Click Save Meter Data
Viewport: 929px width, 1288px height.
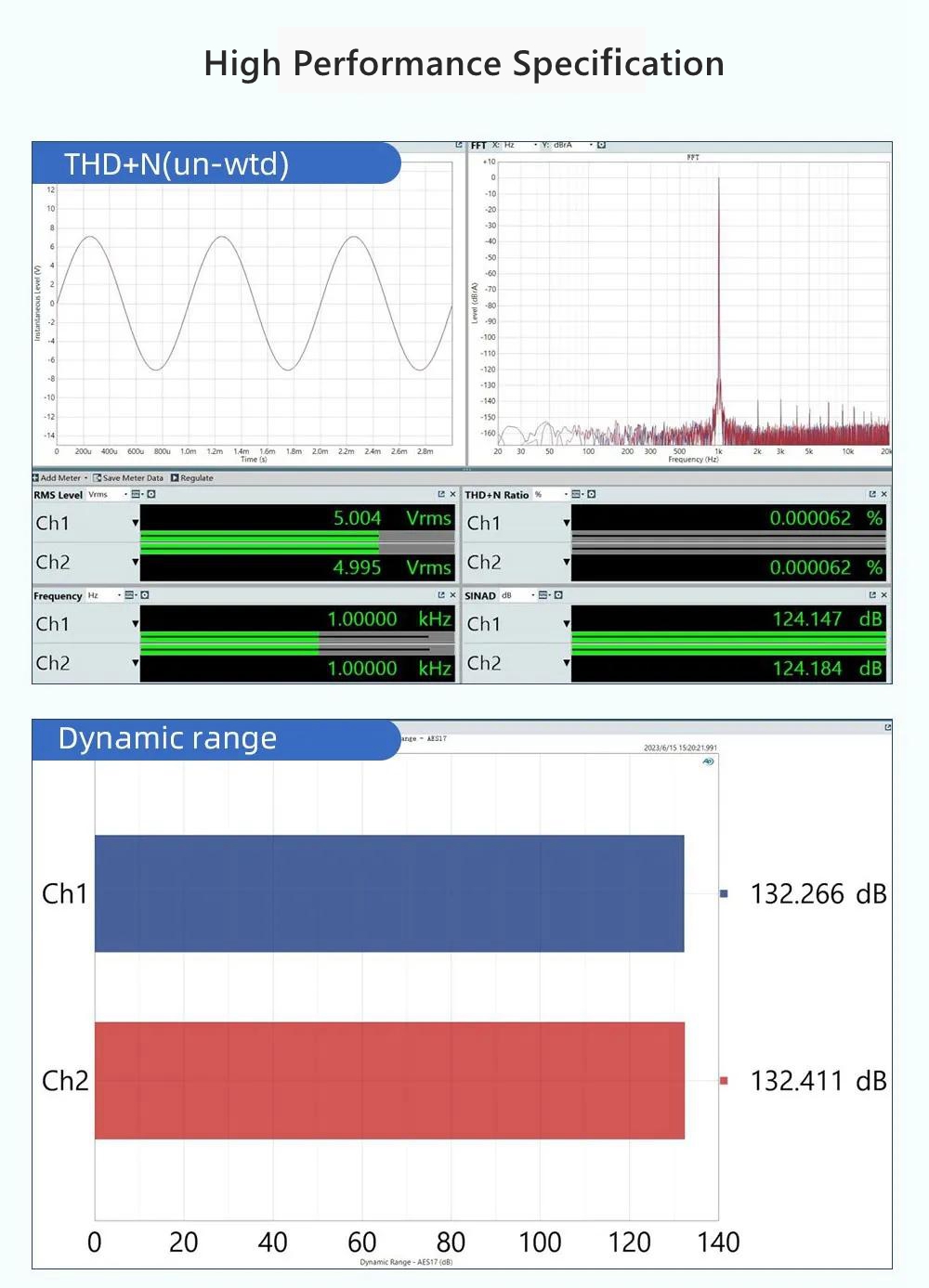pos(129,478)
